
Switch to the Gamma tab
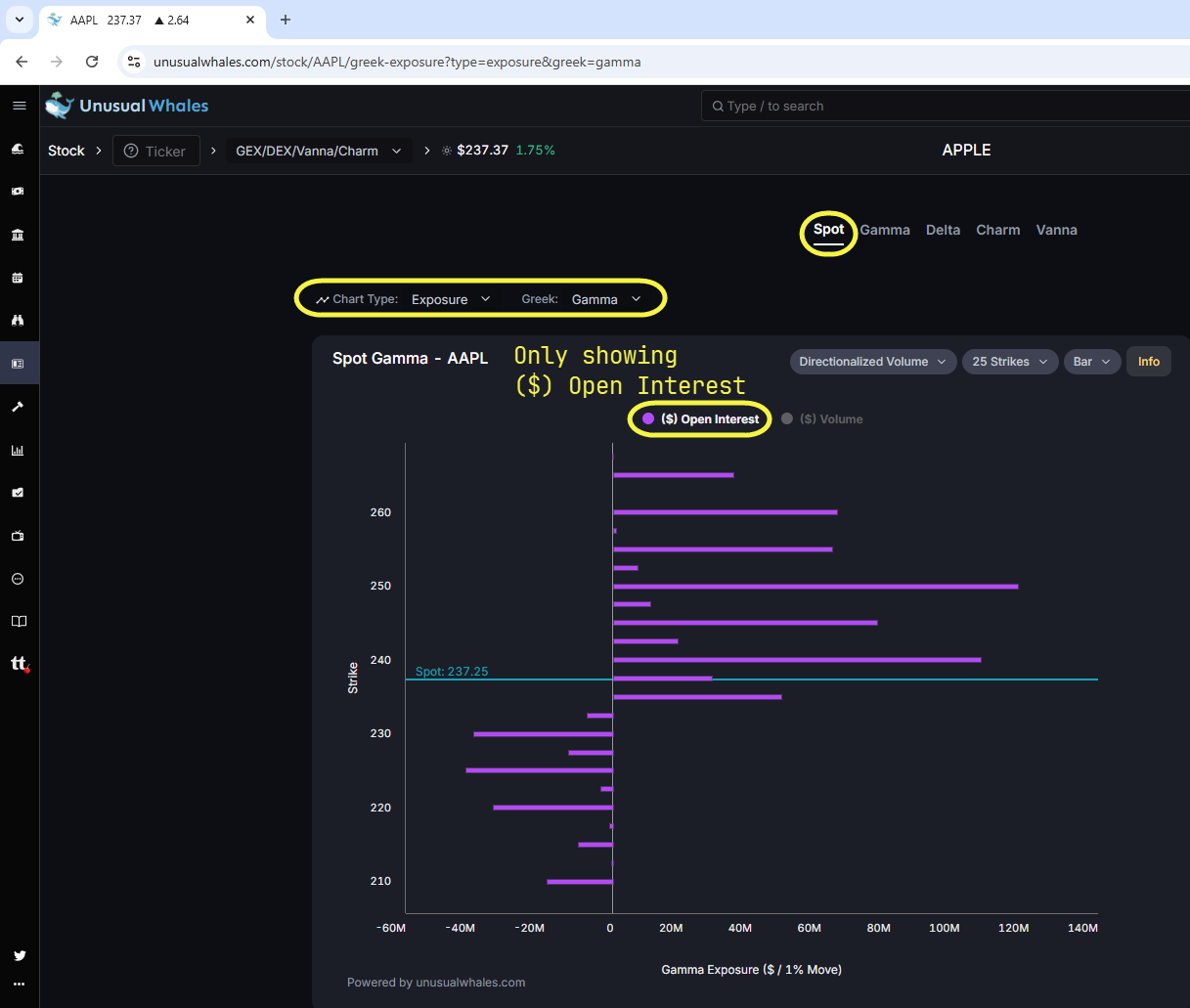pos(885,230)
